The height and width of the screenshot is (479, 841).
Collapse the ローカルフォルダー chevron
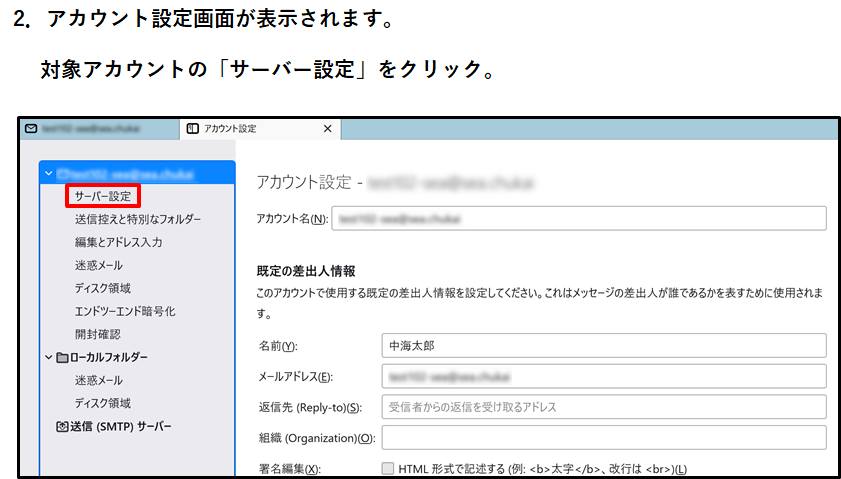point(49,357)
